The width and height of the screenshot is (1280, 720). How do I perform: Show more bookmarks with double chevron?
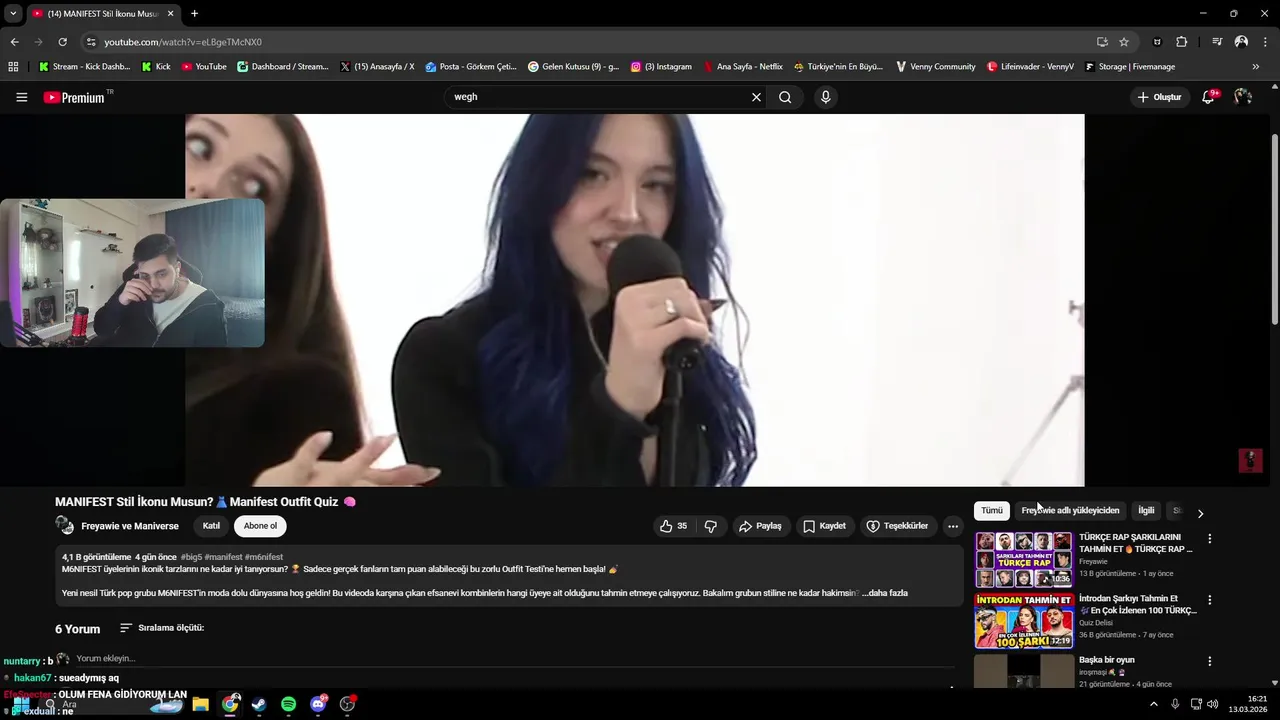(1256, 67)
